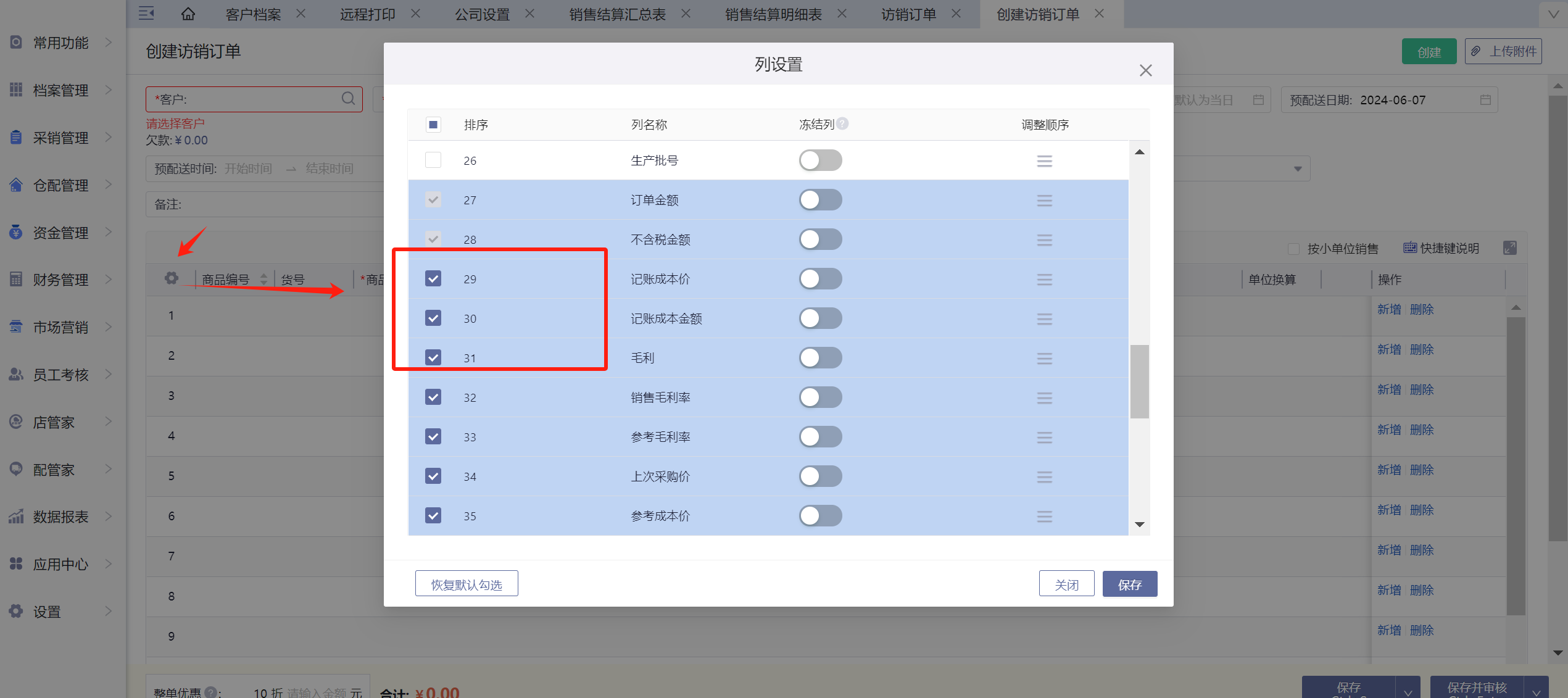Click the 客户 input field

(254, 99)
